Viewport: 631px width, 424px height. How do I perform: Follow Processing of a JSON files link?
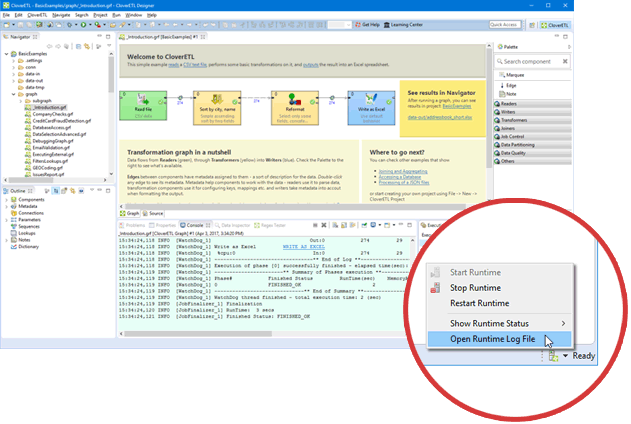[404, 183]
